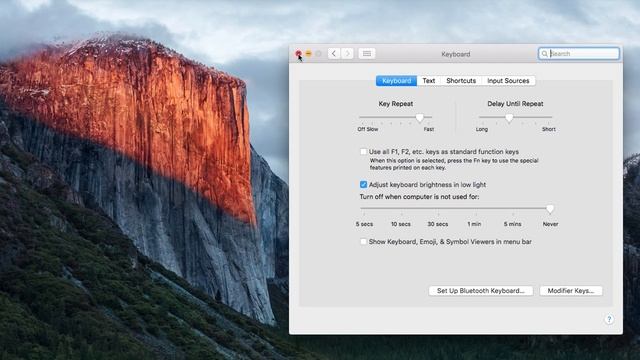The image size is (640, 360).
Task: Click the 5 secs label on backlight slider
Action: point(364,224)
